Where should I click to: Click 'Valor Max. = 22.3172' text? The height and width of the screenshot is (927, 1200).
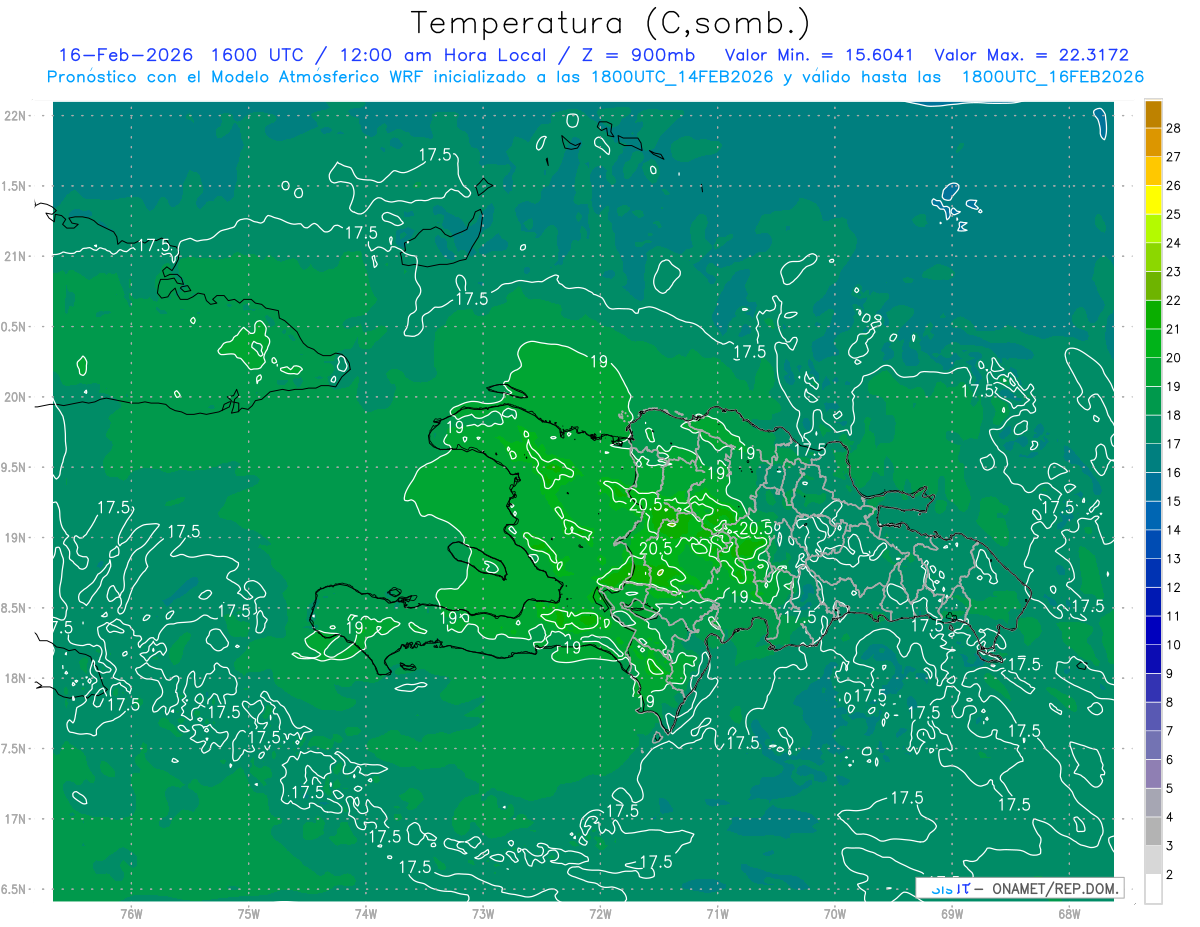1030,55
